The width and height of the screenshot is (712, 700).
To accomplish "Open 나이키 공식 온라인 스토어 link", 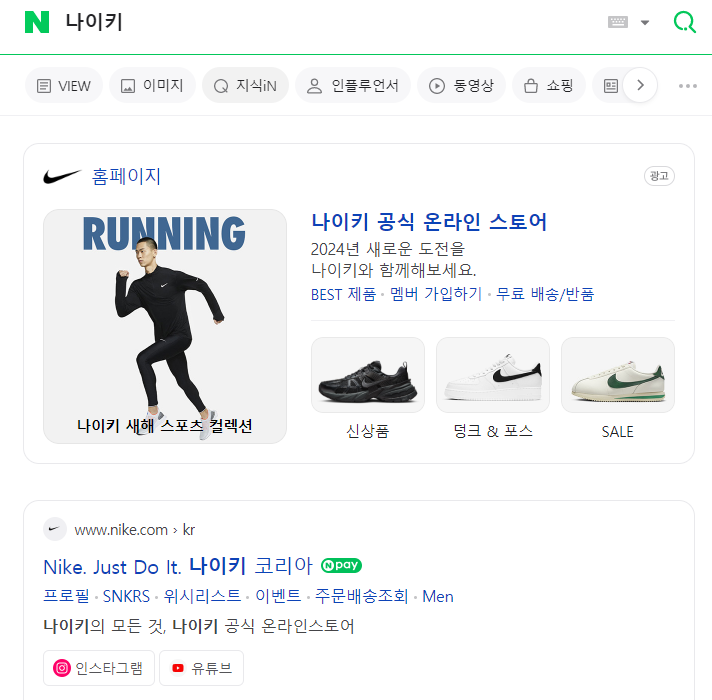I will coord(429,222).
